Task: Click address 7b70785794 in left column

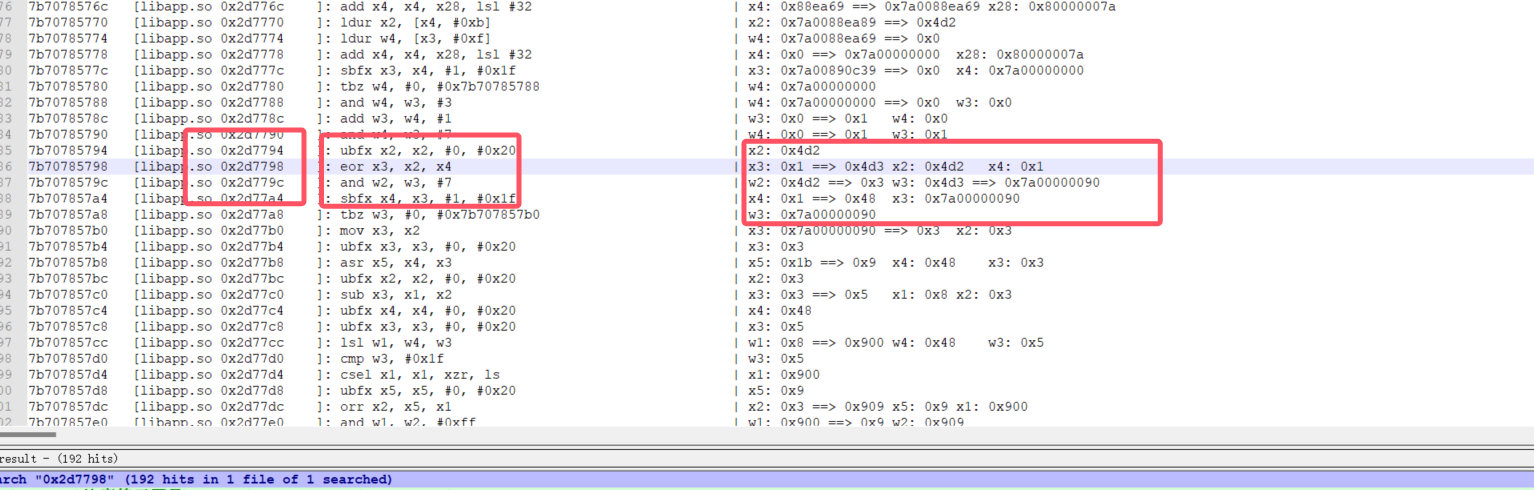Action: 68,150
